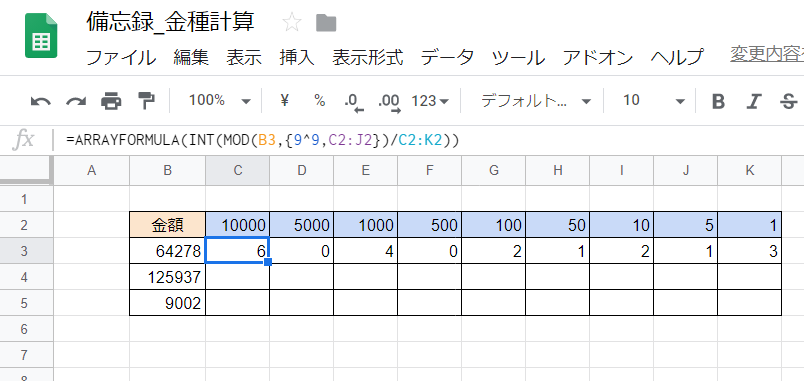Screen dimensions: 804x381
Task: Select column G header
Action: coord(493,171)
